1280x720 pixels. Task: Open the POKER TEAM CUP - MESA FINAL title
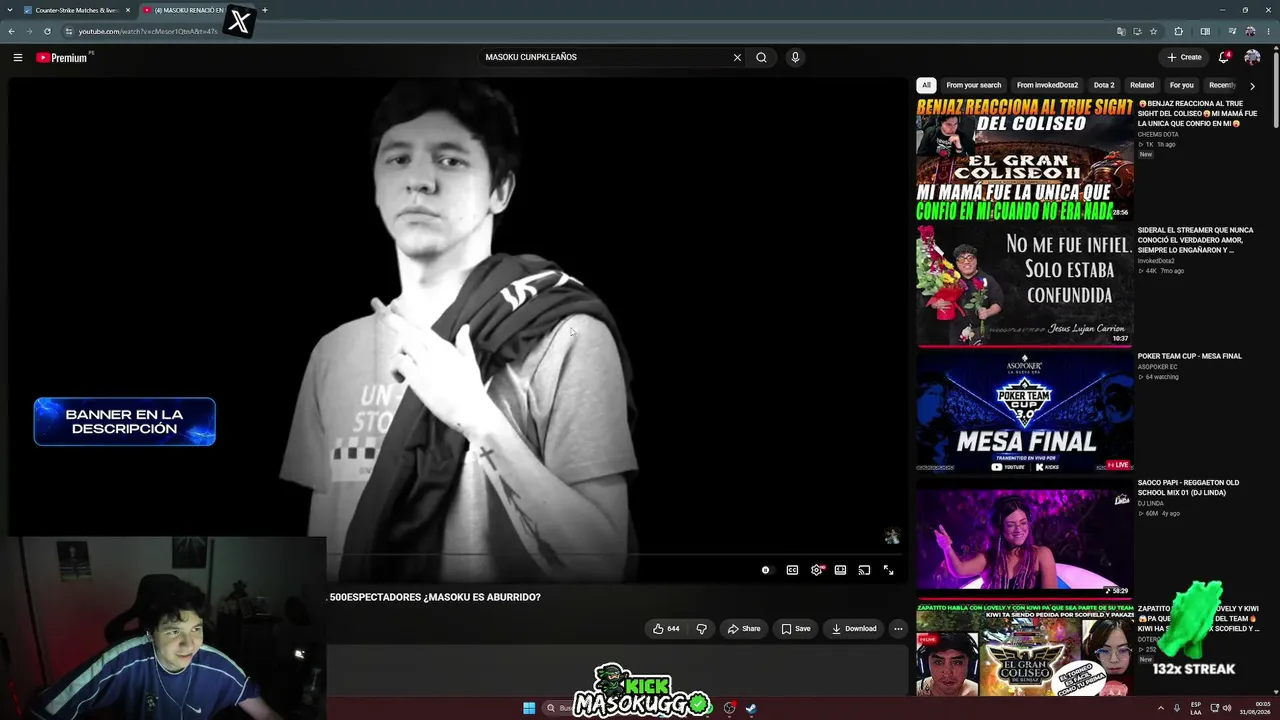click(1189, 356)
